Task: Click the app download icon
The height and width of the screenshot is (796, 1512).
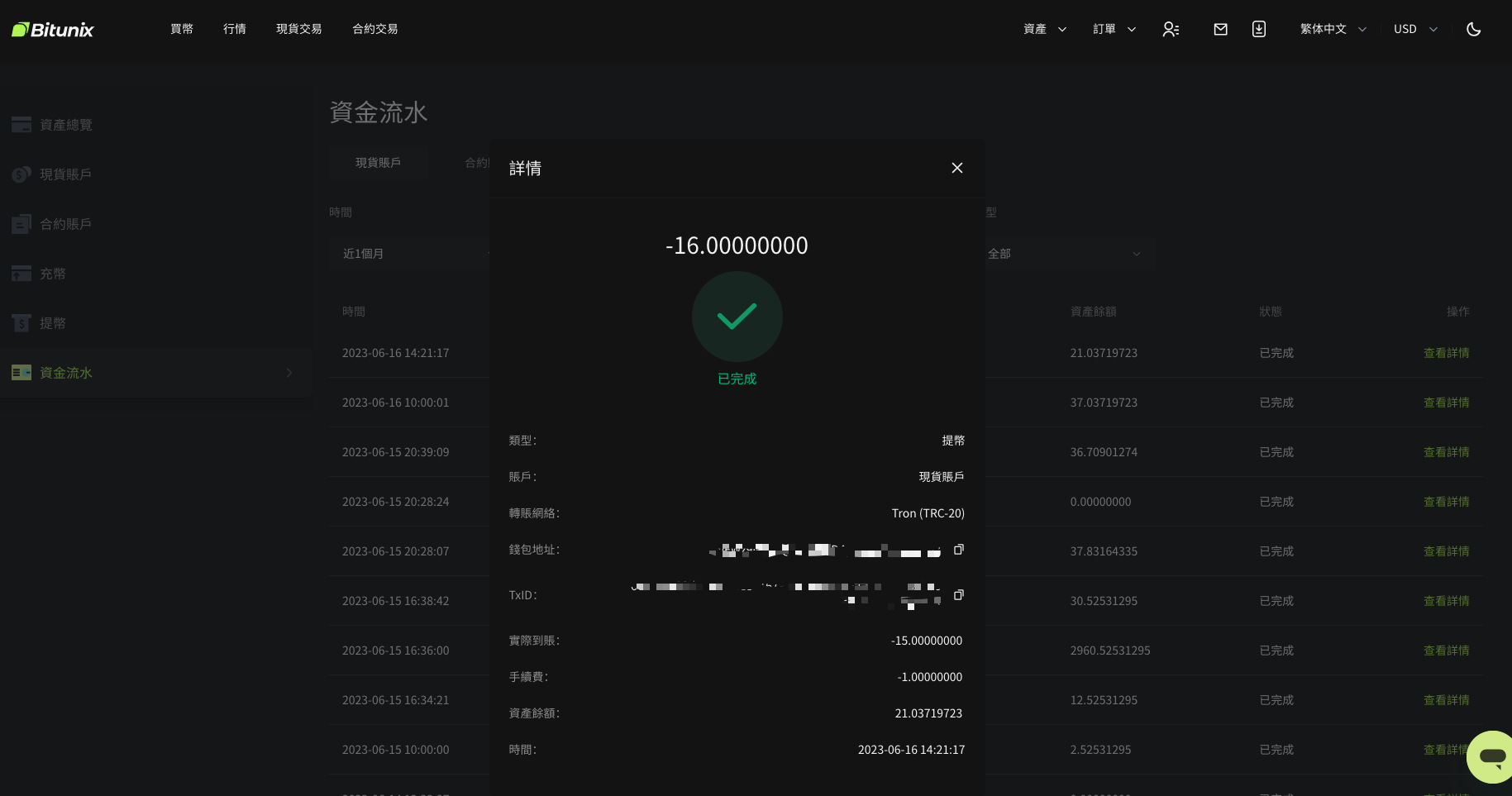Action: pyautogui.click(x=1258, y=29)
